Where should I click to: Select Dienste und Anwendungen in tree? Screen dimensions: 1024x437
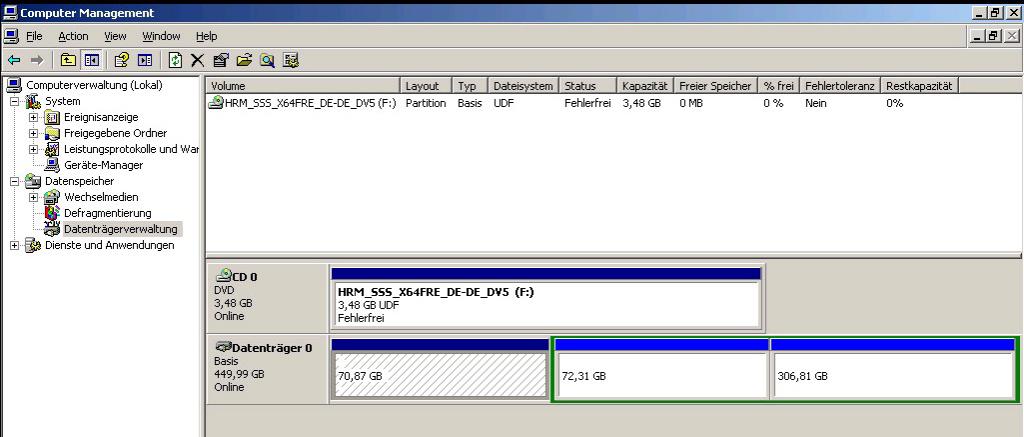click(110, 246)
